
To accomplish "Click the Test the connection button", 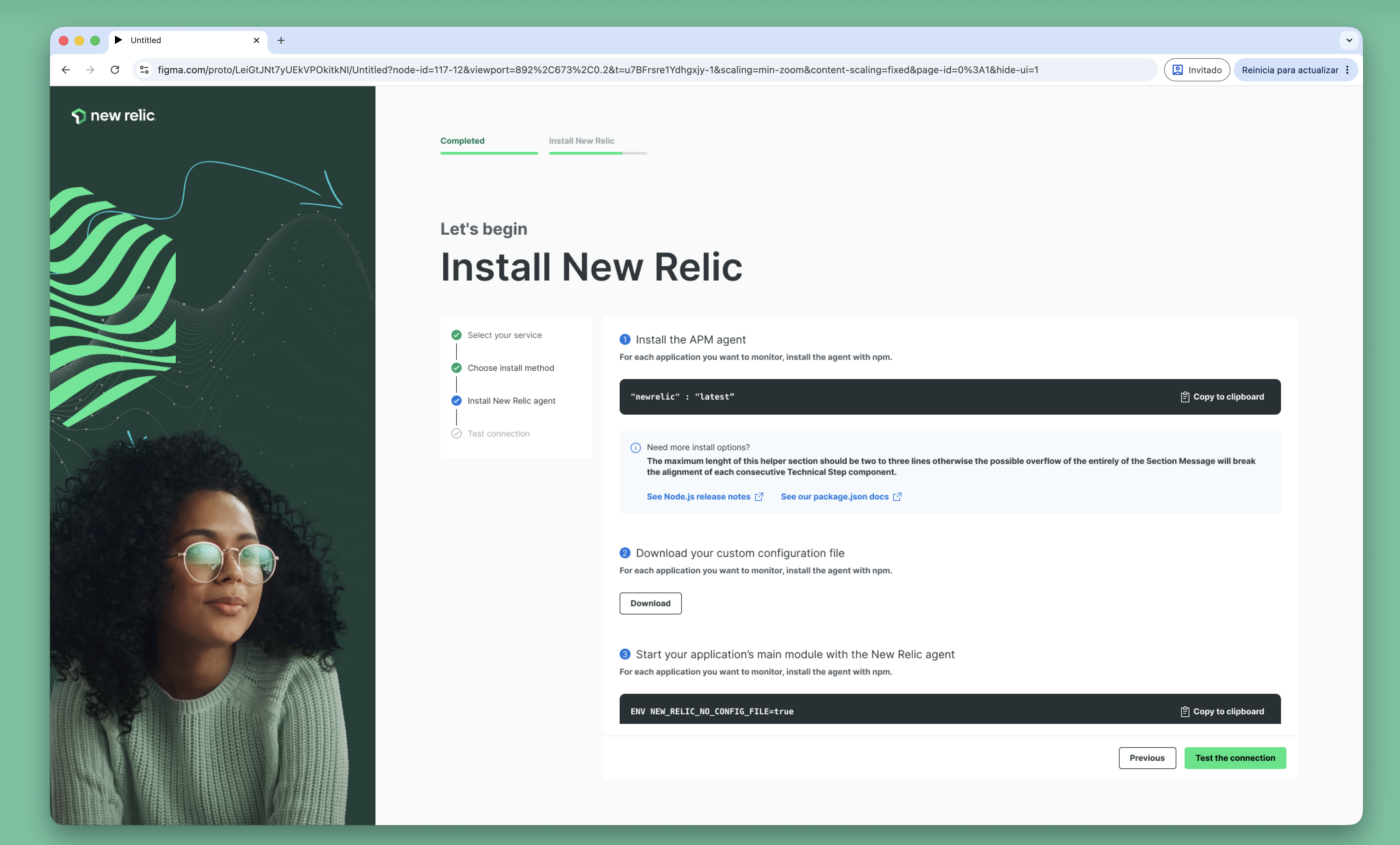I will point(1235,758).
